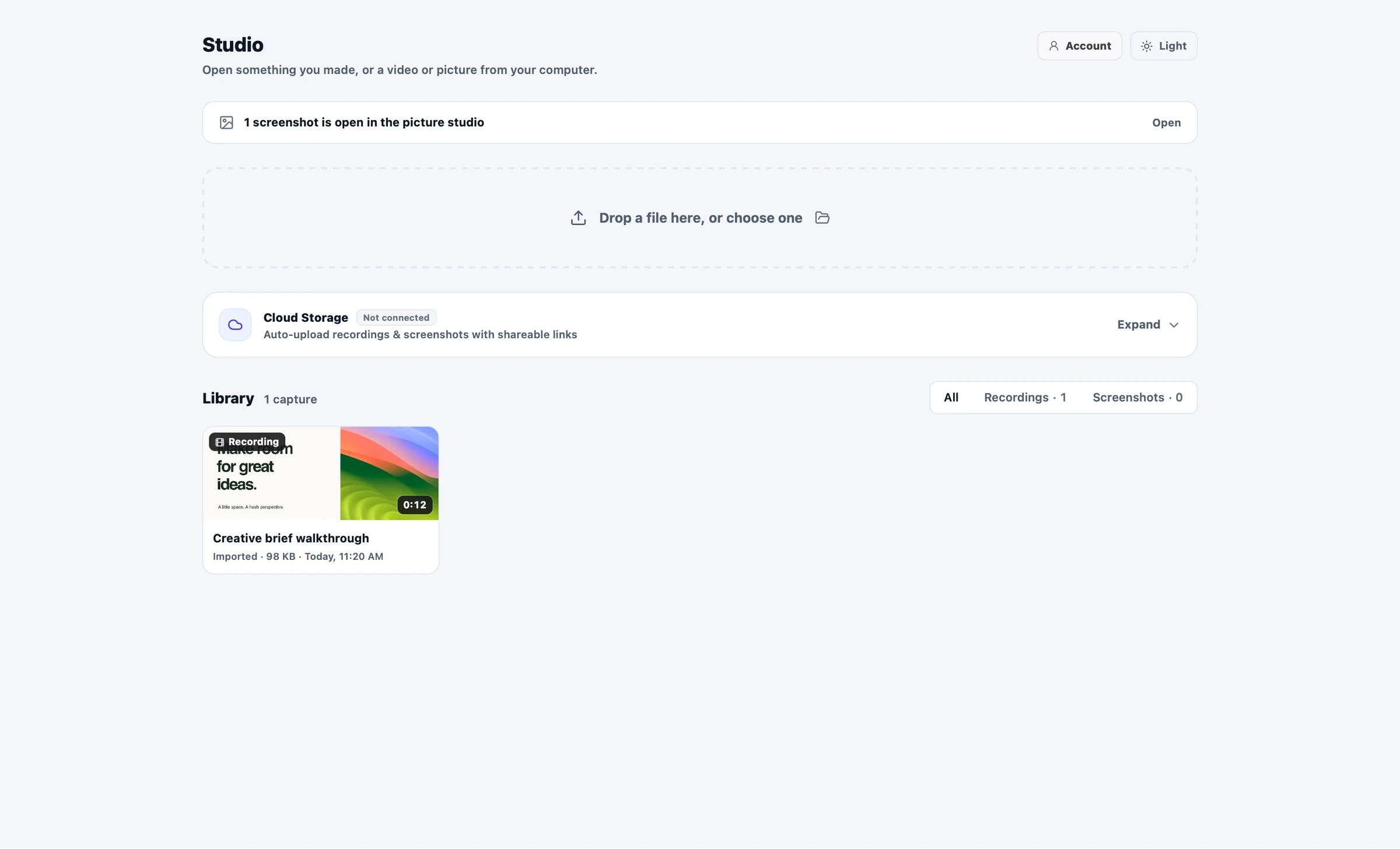Click the person icon on the Account button

[x=1053, y=46]
